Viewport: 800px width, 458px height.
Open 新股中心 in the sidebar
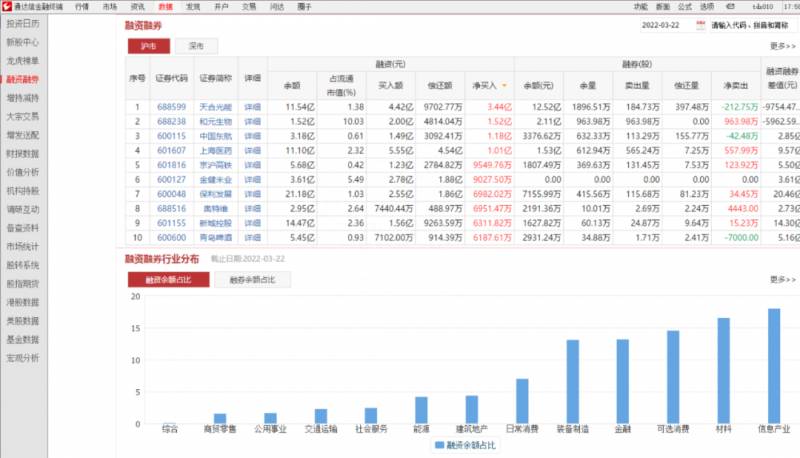pos(23,42)
